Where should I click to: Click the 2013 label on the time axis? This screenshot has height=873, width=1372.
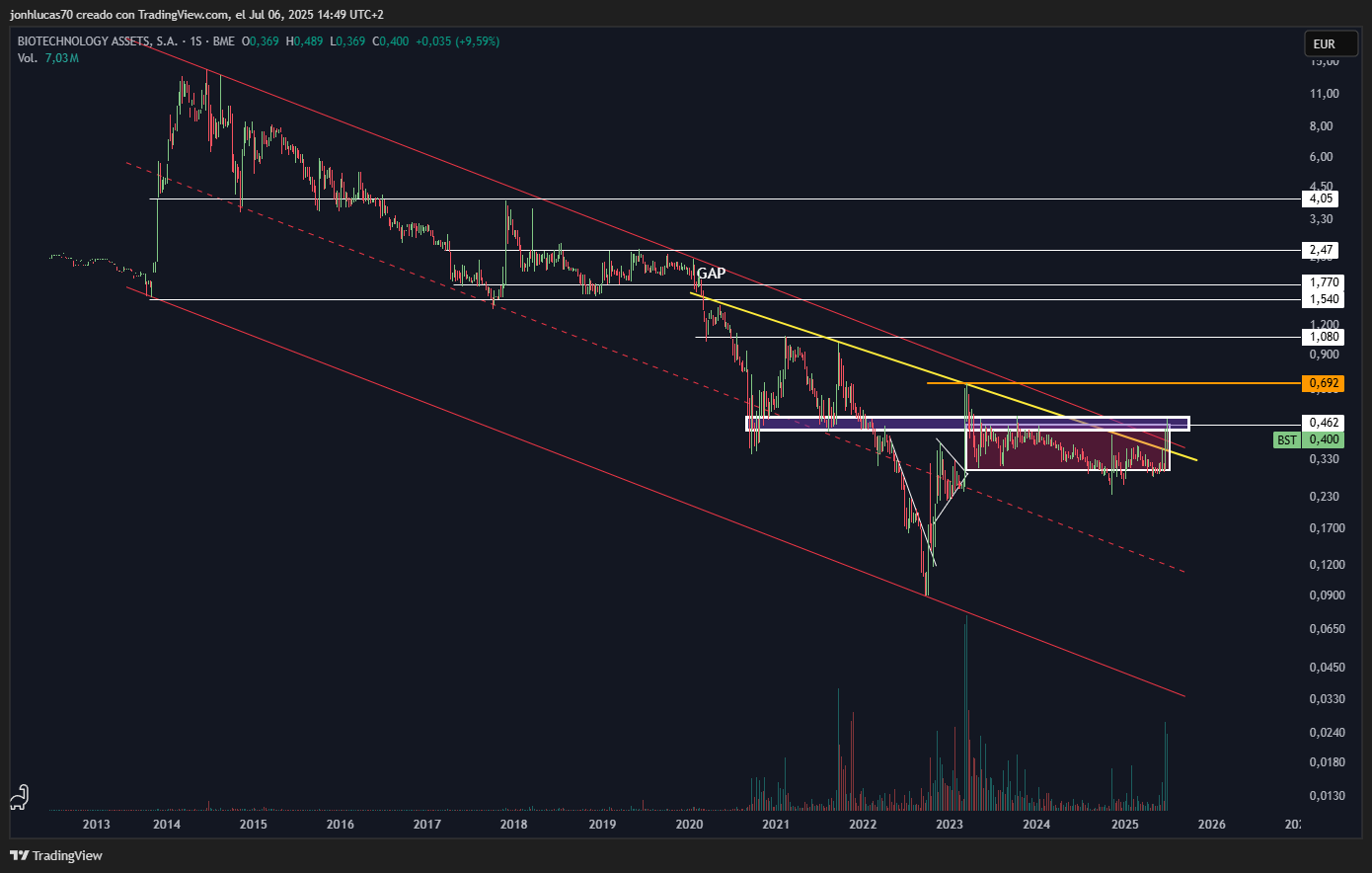[96, 825]
